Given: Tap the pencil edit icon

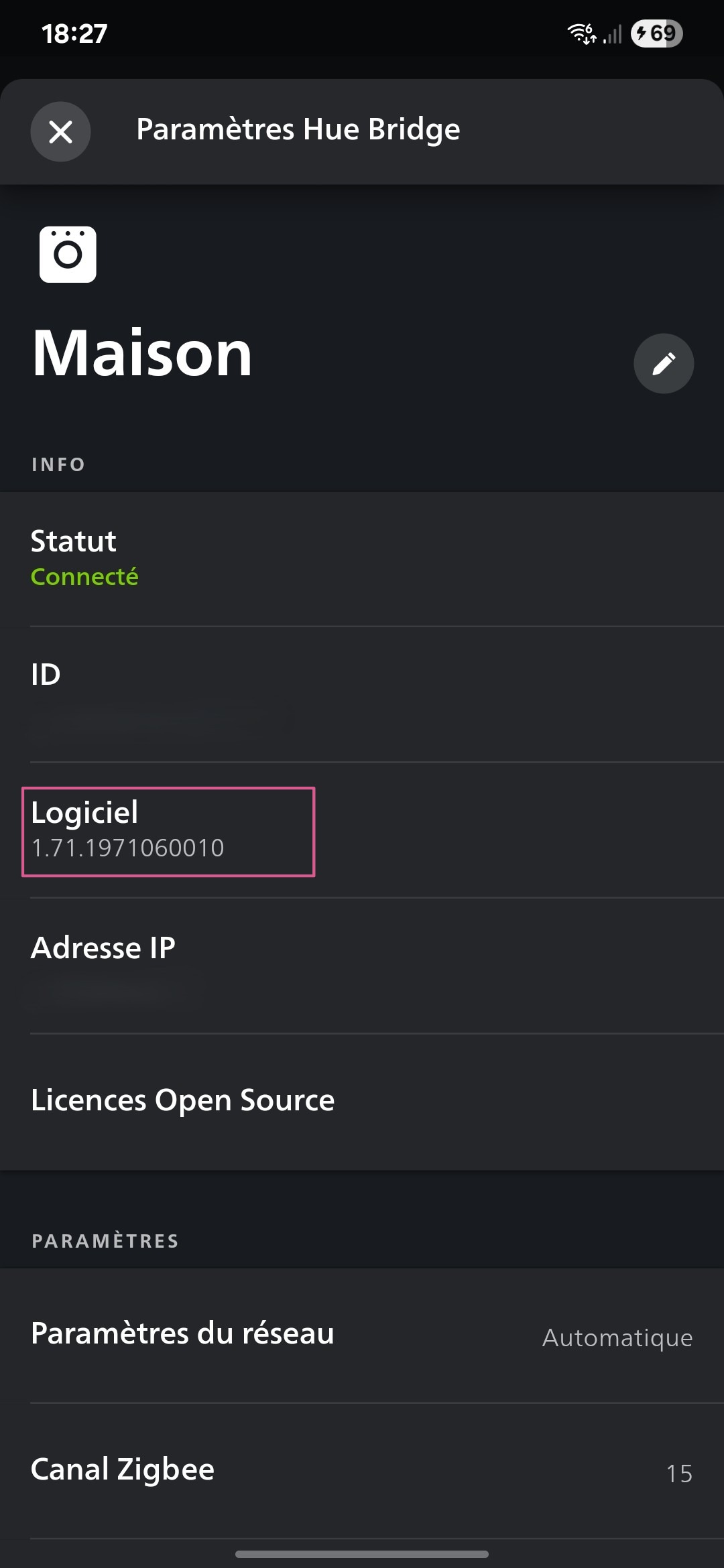Looking at the screenshot, I should [x=664, y=363].
